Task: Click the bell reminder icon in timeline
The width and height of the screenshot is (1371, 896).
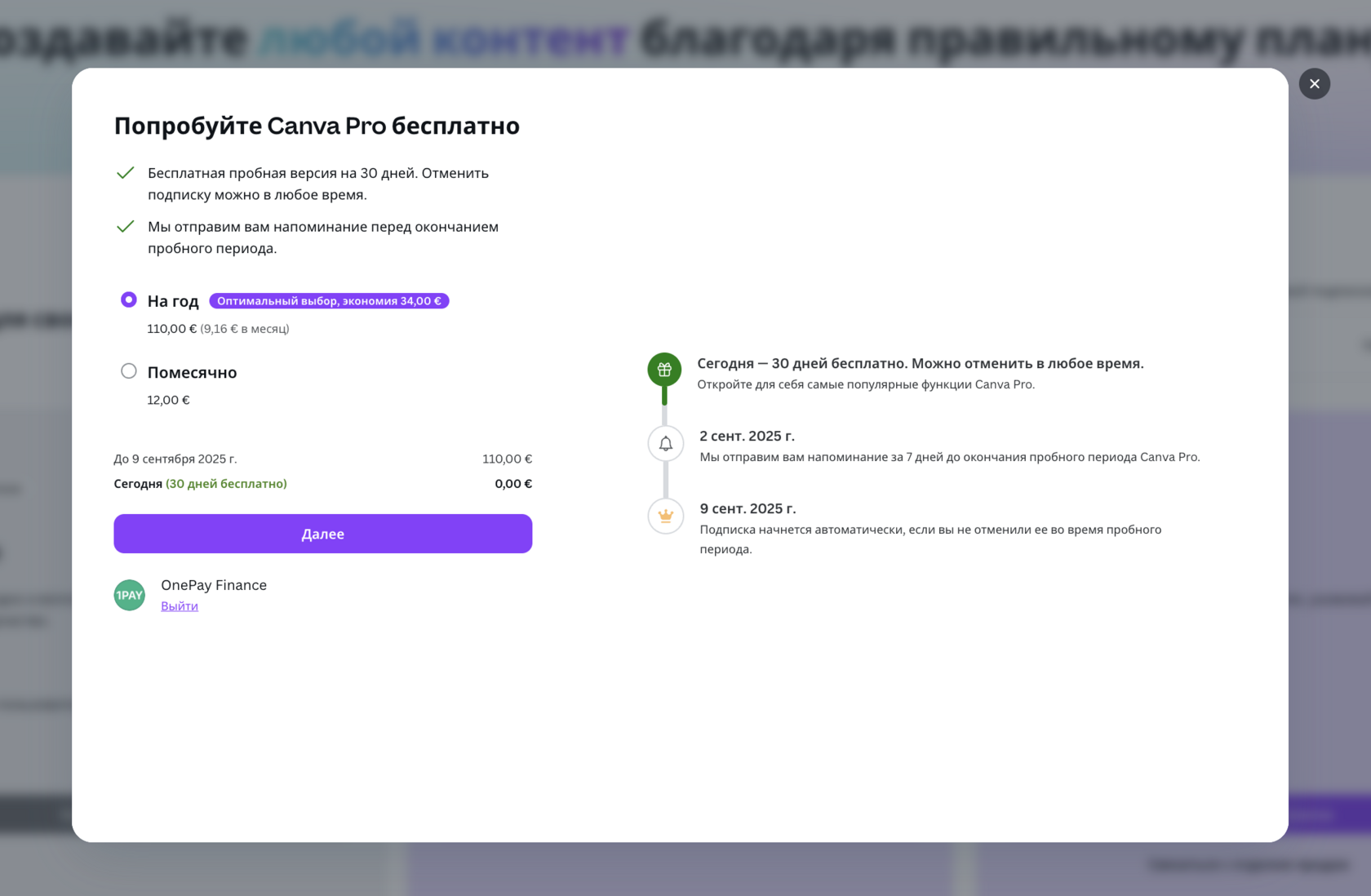Action: click(x=666, y=443)
